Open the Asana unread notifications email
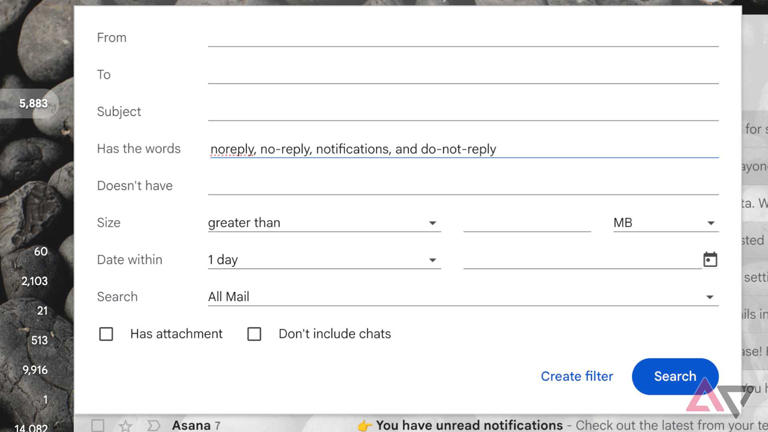The image size is (768, 432). point(469,425)
